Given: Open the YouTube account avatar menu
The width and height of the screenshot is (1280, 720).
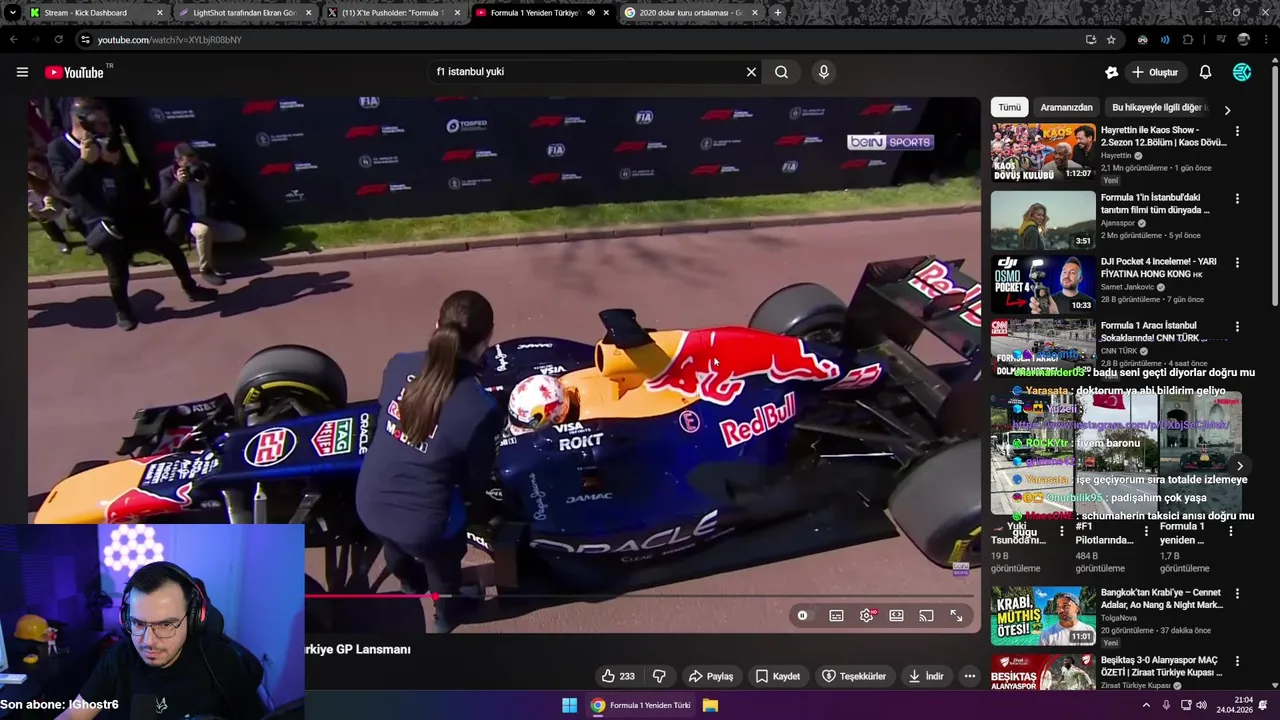Looking at the screenshot, I should pyautogui.click(x=1242, y=72).
